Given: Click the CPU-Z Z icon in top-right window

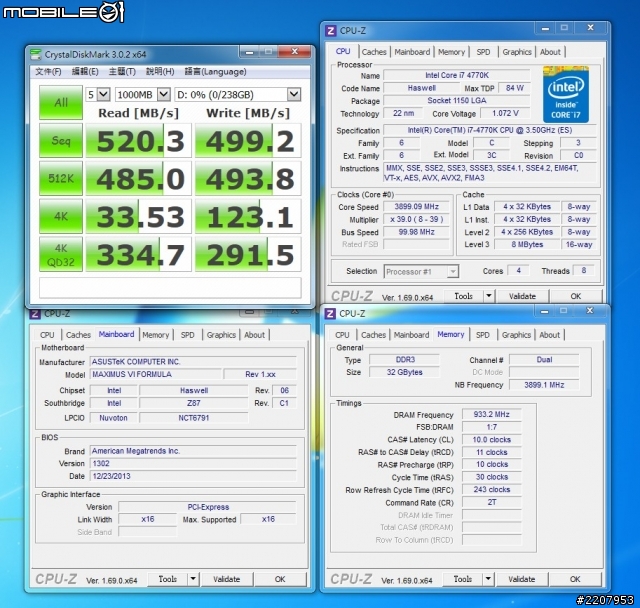Looking at the screenshot, I should pos(331,31).
